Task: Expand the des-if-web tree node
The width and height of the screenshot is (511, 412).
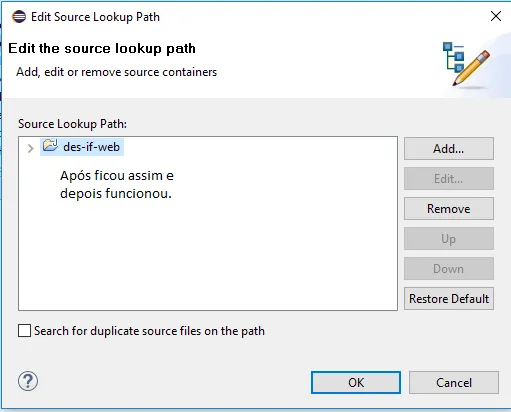Action: click(31, 148)
